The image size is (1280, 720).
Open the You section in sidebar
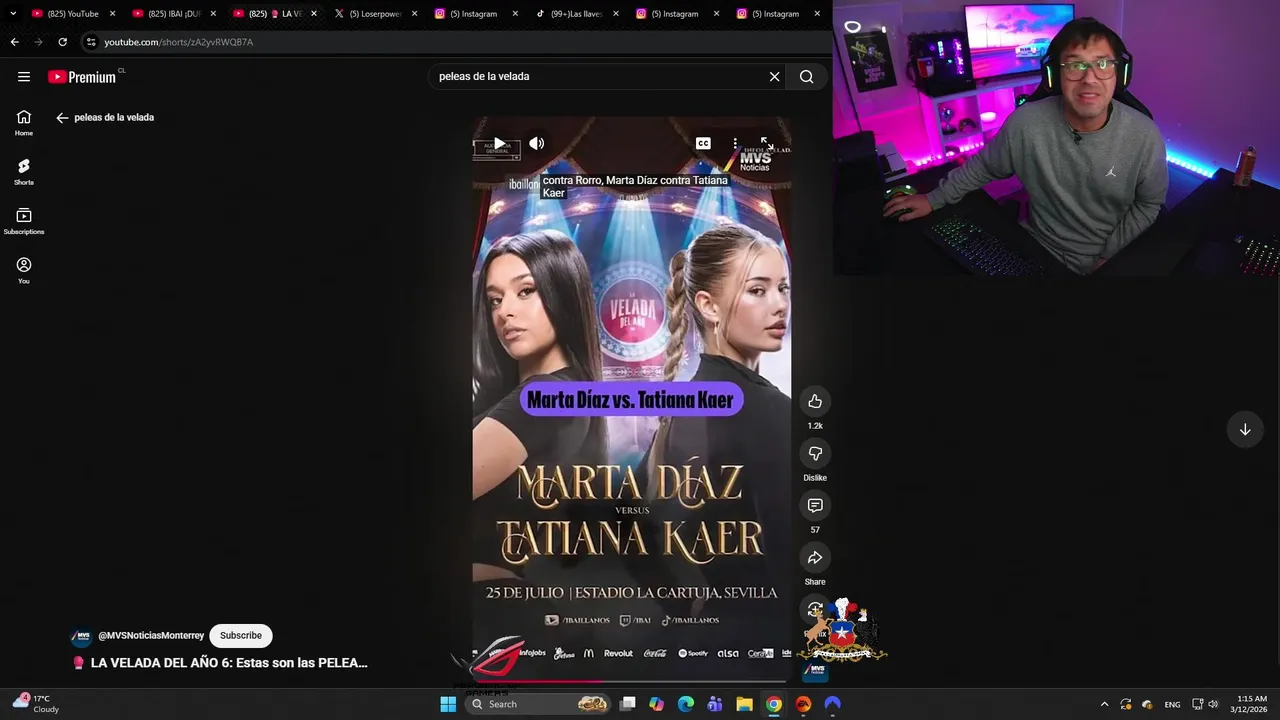click(24, 270)
